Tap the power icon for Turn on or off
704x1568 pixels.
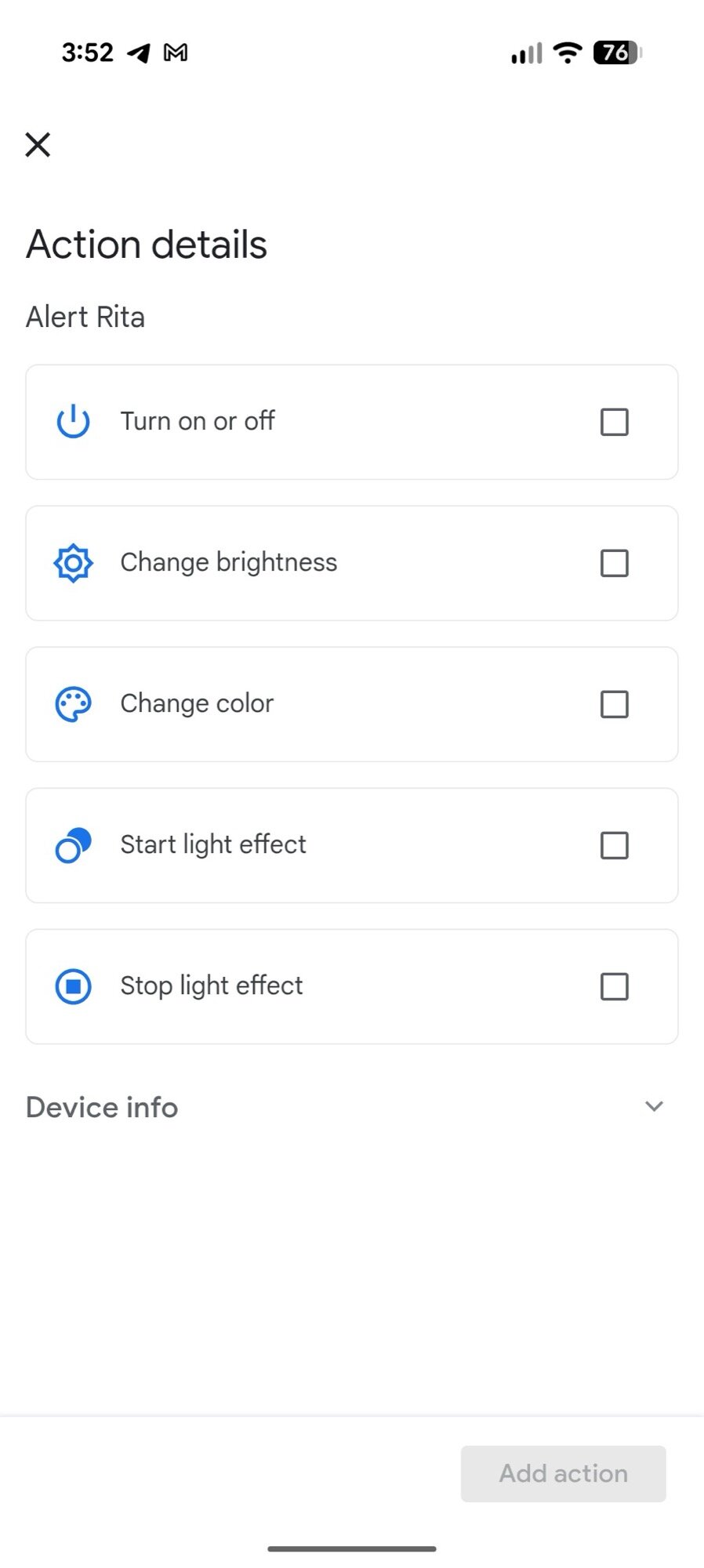pyautogui.click(x=73, y=422)
